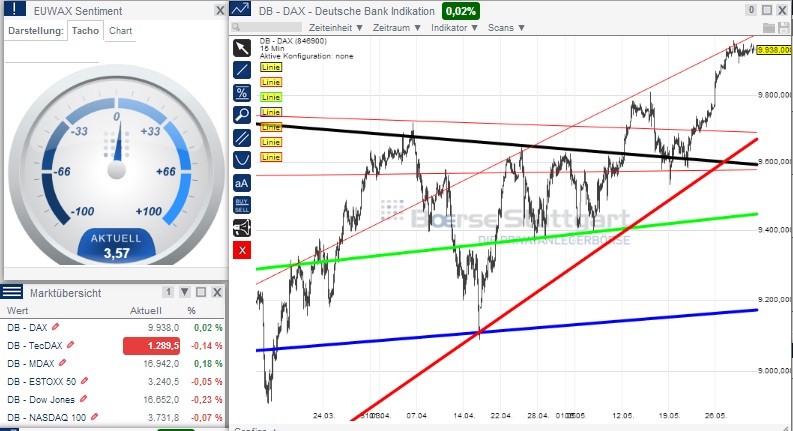The height and width of the screenshot is (431, 793).
Task: Switch to the Chart display tab
Action: (120, 30)
